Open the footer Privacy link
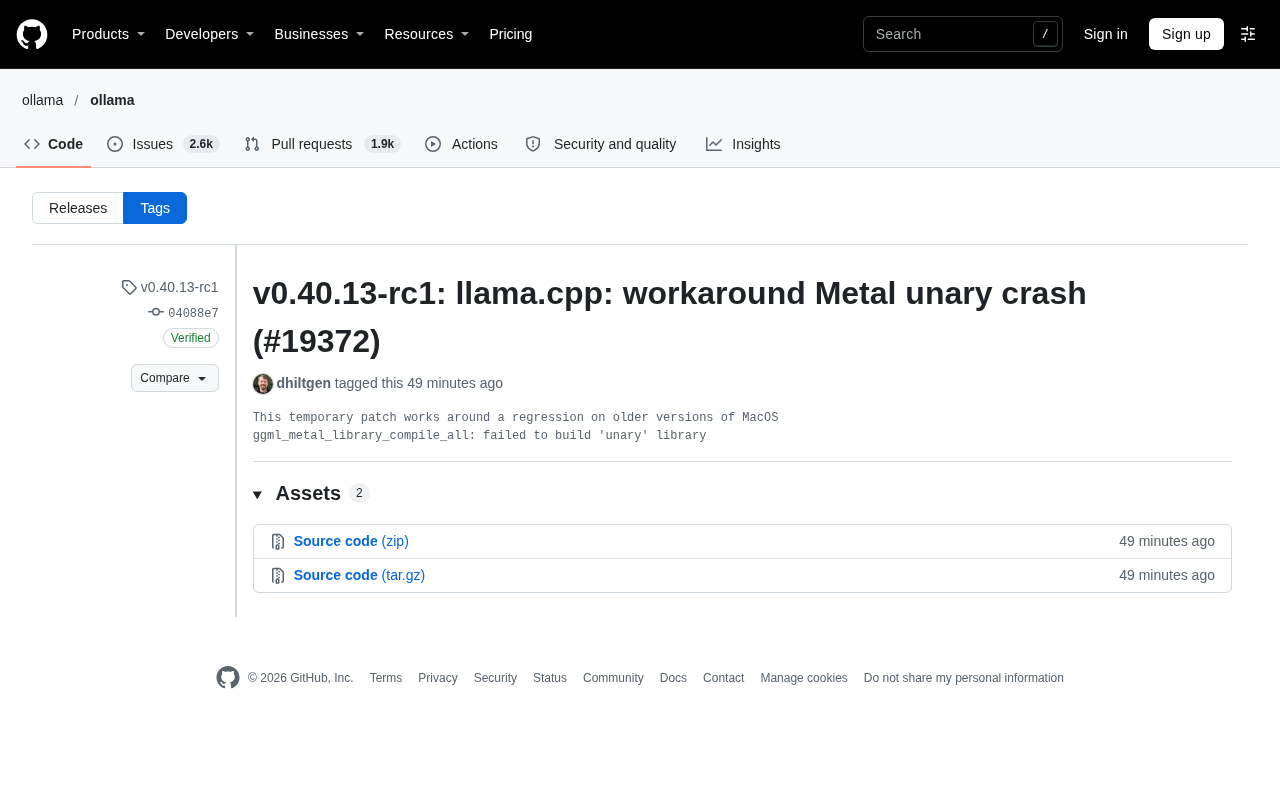Image resolution: width=1280 pixels, height=800 pixels. tap(438, 678)
